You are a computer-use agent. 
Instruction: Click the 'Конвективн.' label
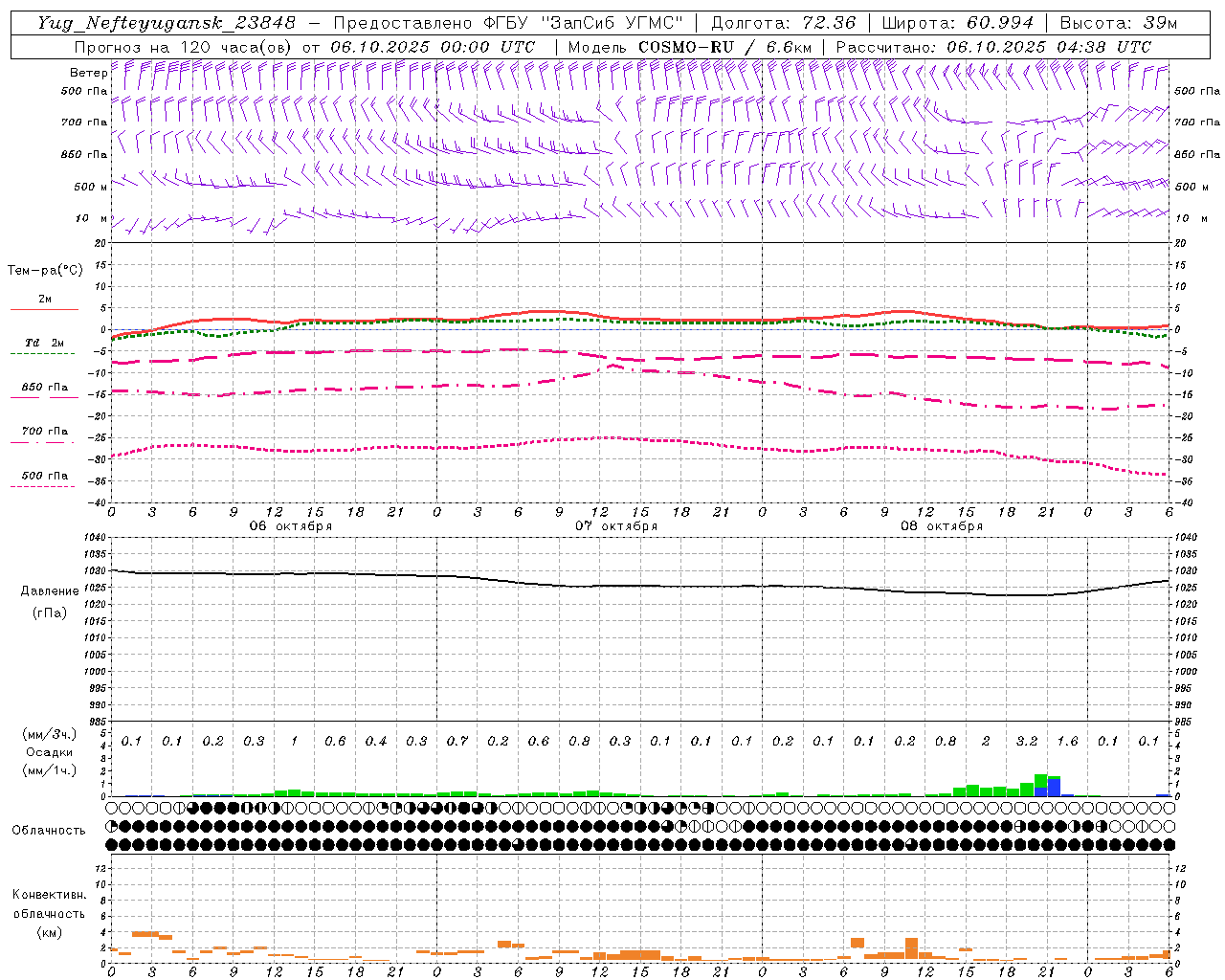coord(50,895)
